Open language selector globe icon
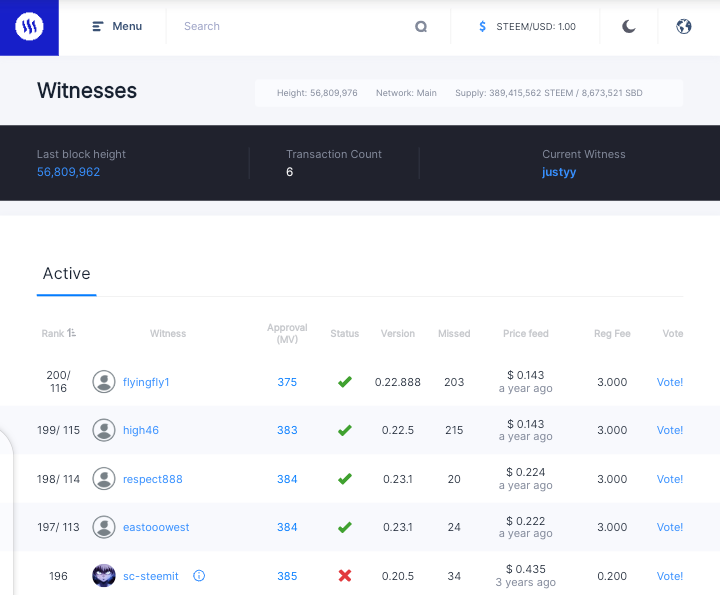The height and width of the screenshot is (595, 720). (x=684, y=27)
